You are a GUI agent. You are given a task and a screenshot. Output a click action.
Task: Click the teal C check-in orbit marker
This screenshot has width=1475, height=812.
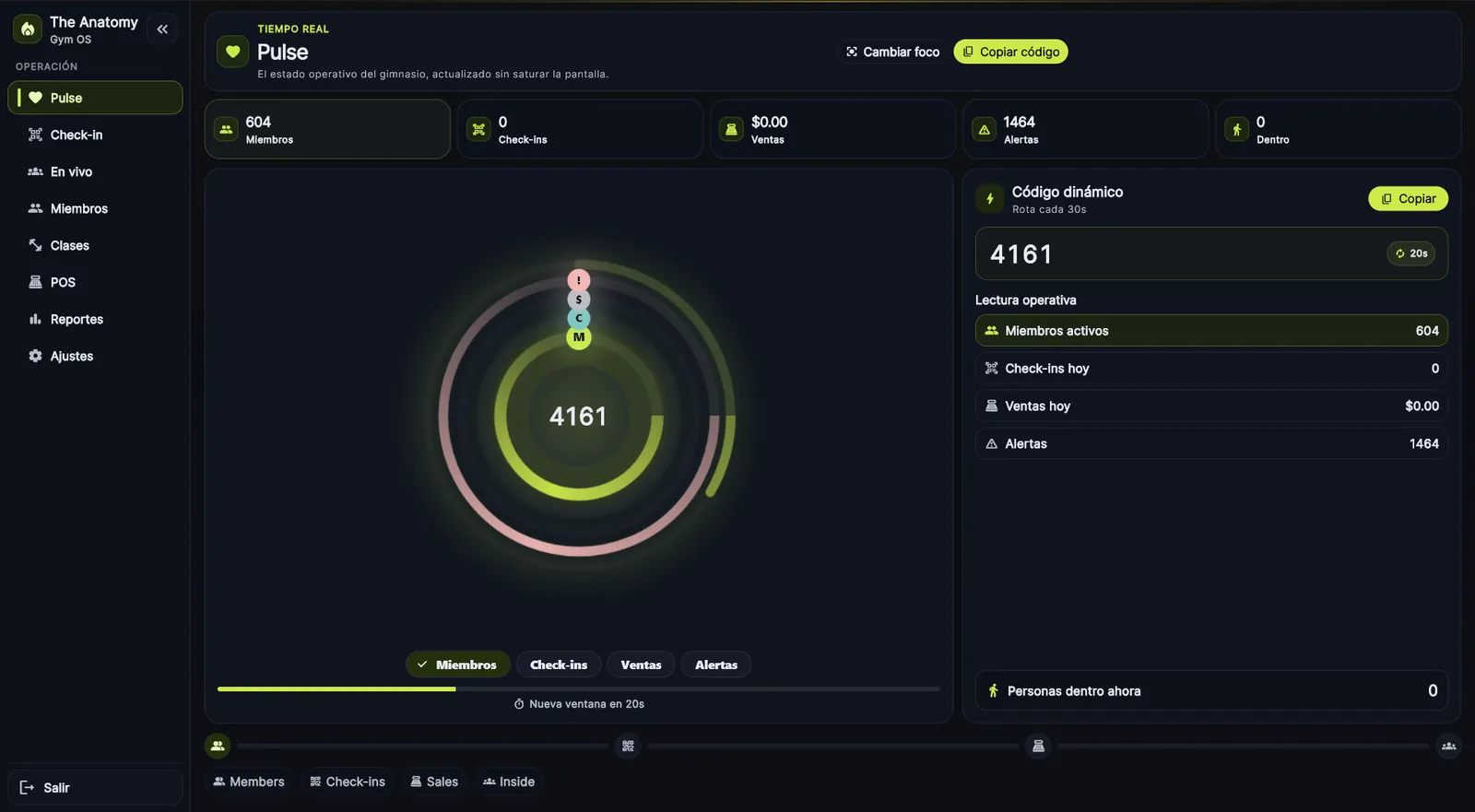click(x=578, y=318)
